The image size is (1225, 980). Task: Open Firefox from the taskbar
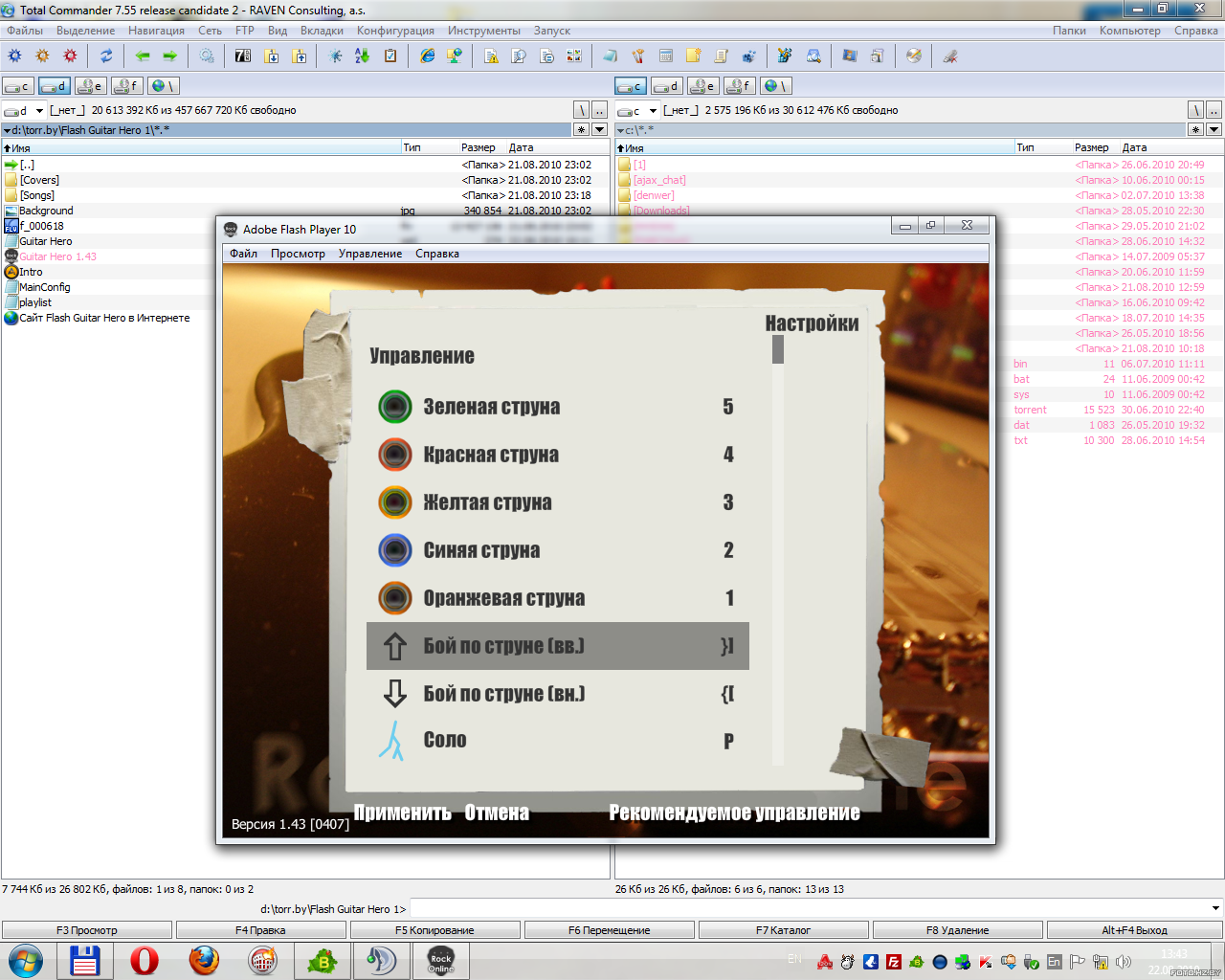[204, 960]
